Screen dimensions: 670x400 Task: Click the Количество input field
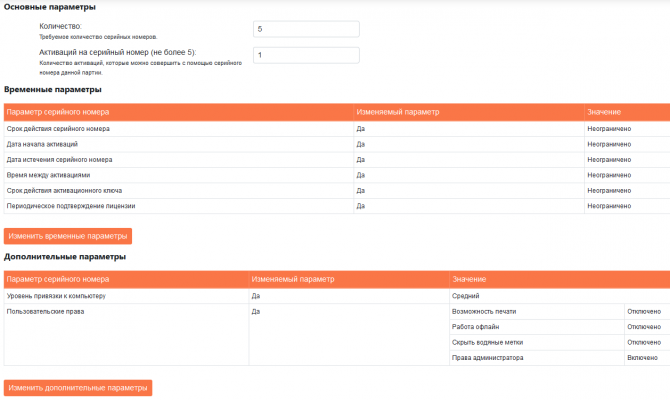click(x=306, y=29)
